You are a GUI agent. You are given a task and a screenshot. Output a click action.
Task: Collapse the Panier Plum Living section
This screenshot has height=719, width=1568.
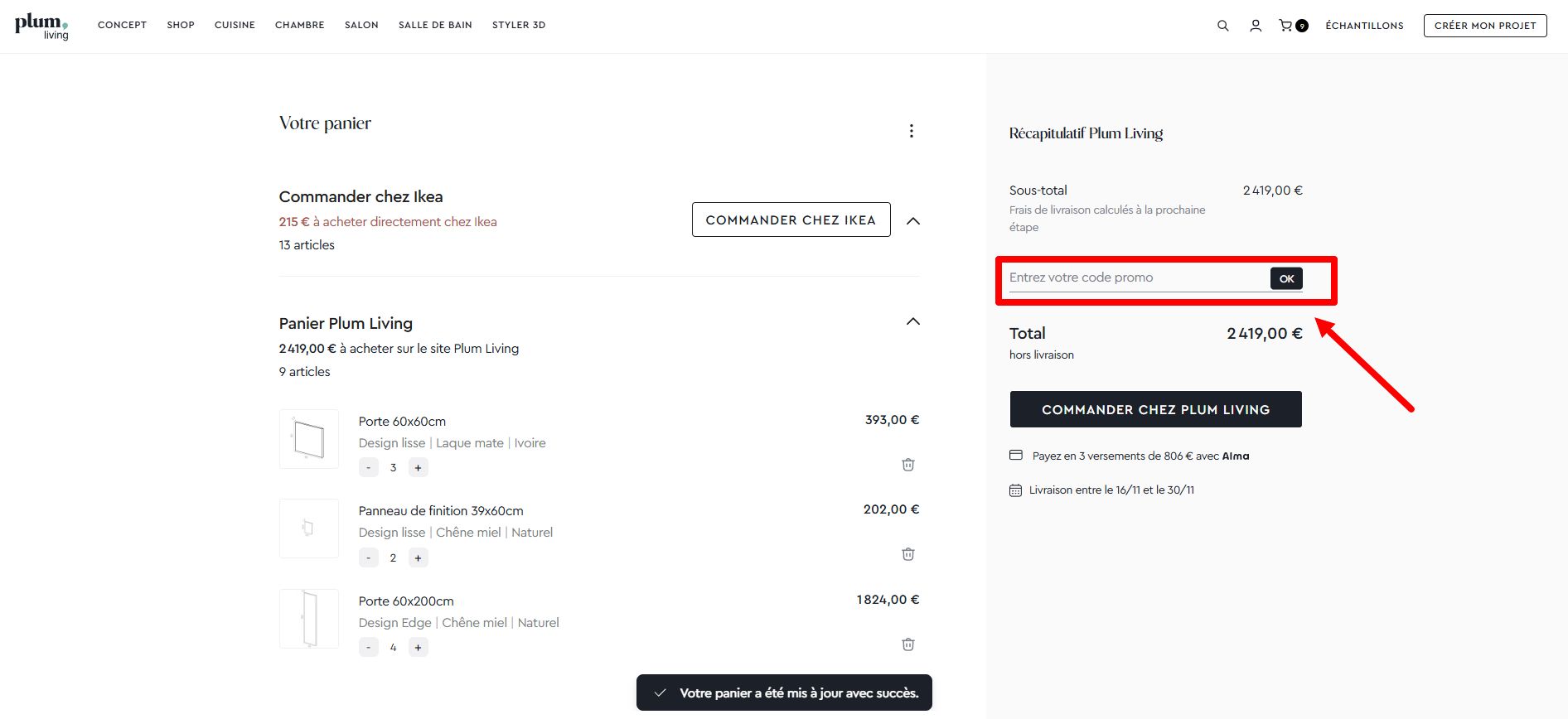coord(913,321)
